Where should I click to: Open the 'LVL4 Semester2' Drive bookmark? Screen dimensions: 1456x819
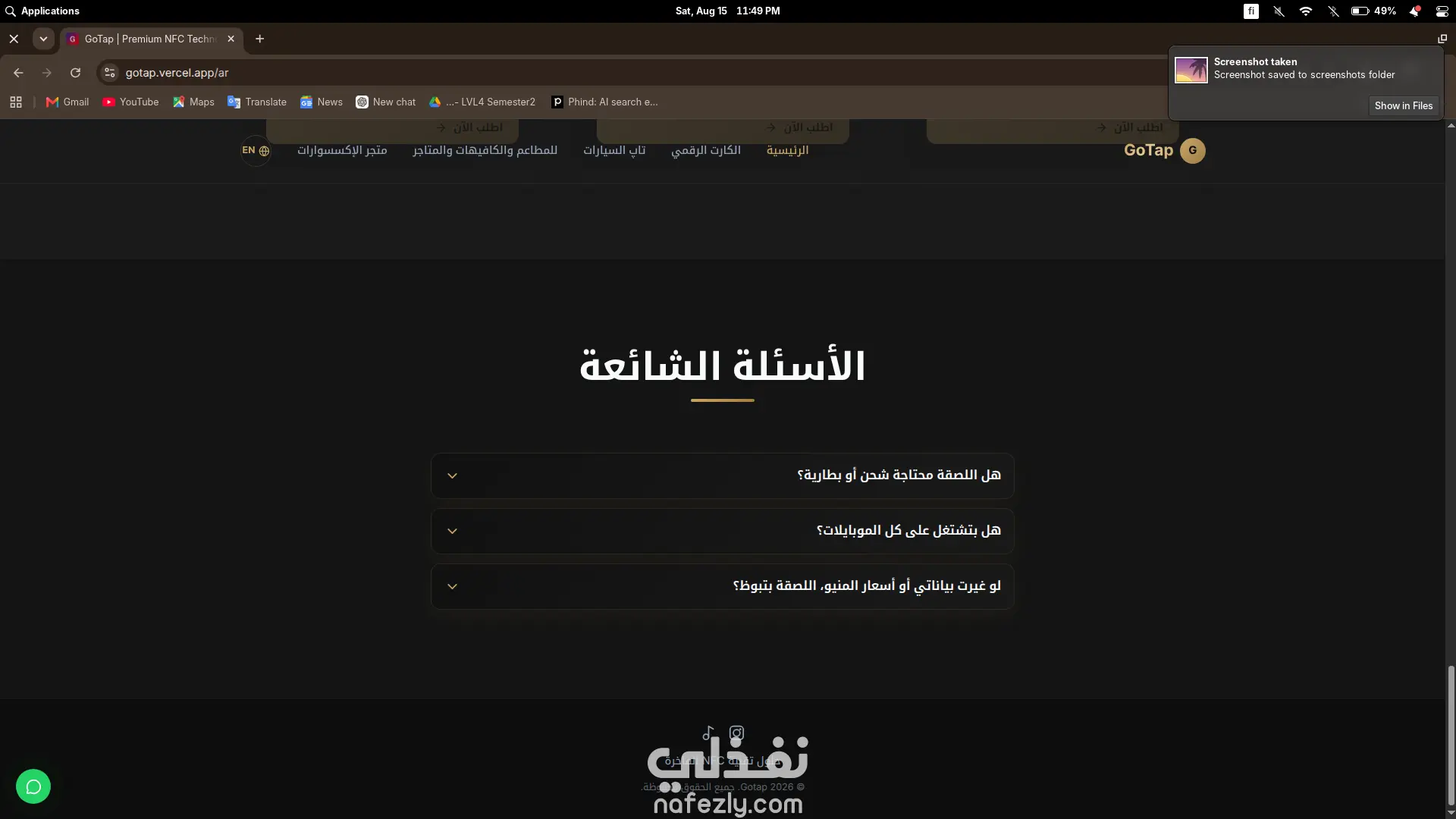pyautogui.click(x=482, y=102)
